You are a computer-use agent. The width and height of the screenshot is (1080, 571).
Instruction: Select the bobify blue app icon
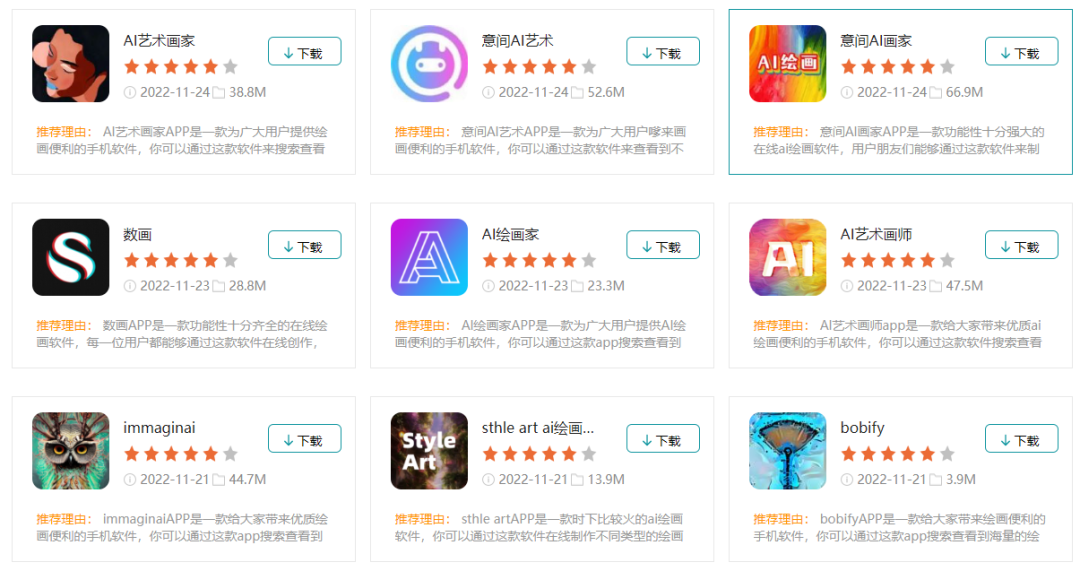point(787,450)
